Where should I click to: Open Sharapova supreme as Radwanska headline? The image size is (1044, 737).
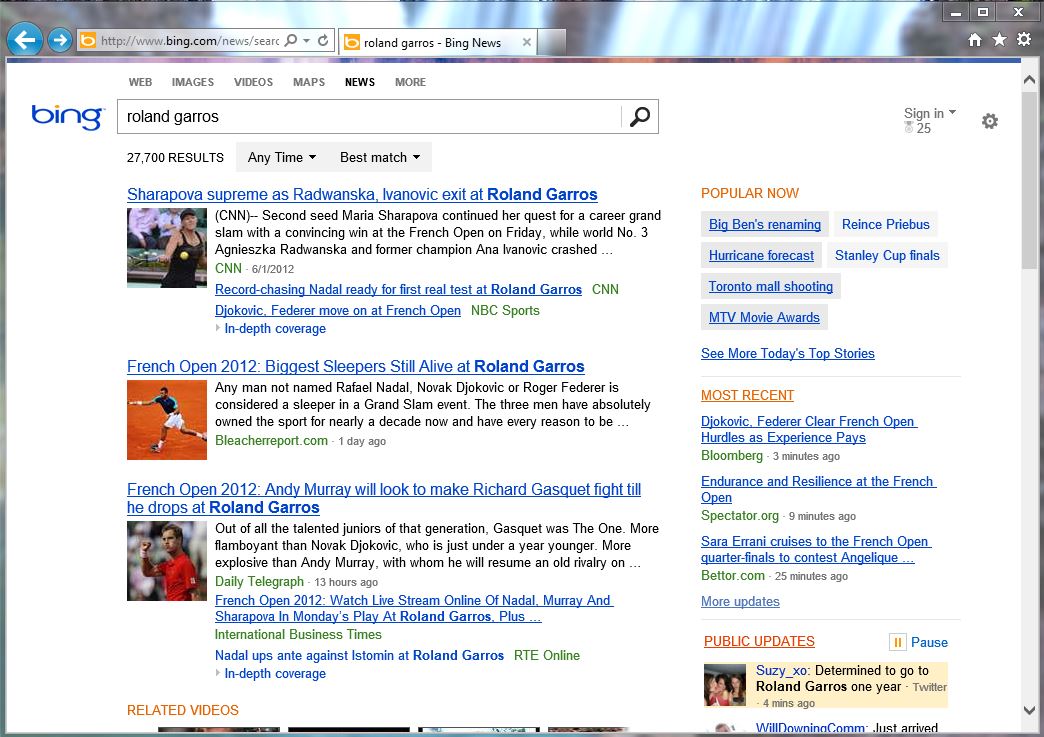click(362, 194)
